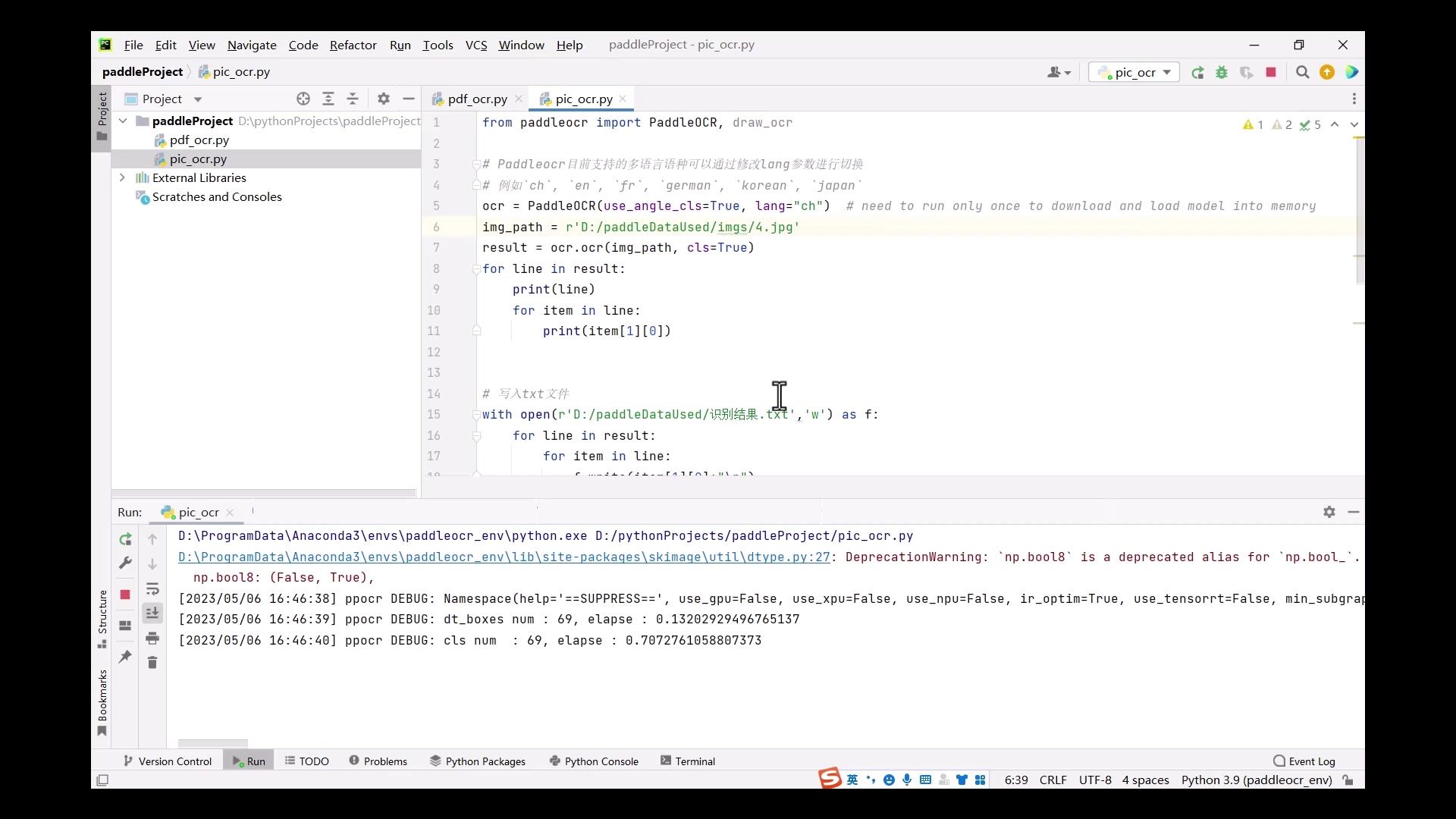Select Scratches and Consoles item

[x=216, y=197]
